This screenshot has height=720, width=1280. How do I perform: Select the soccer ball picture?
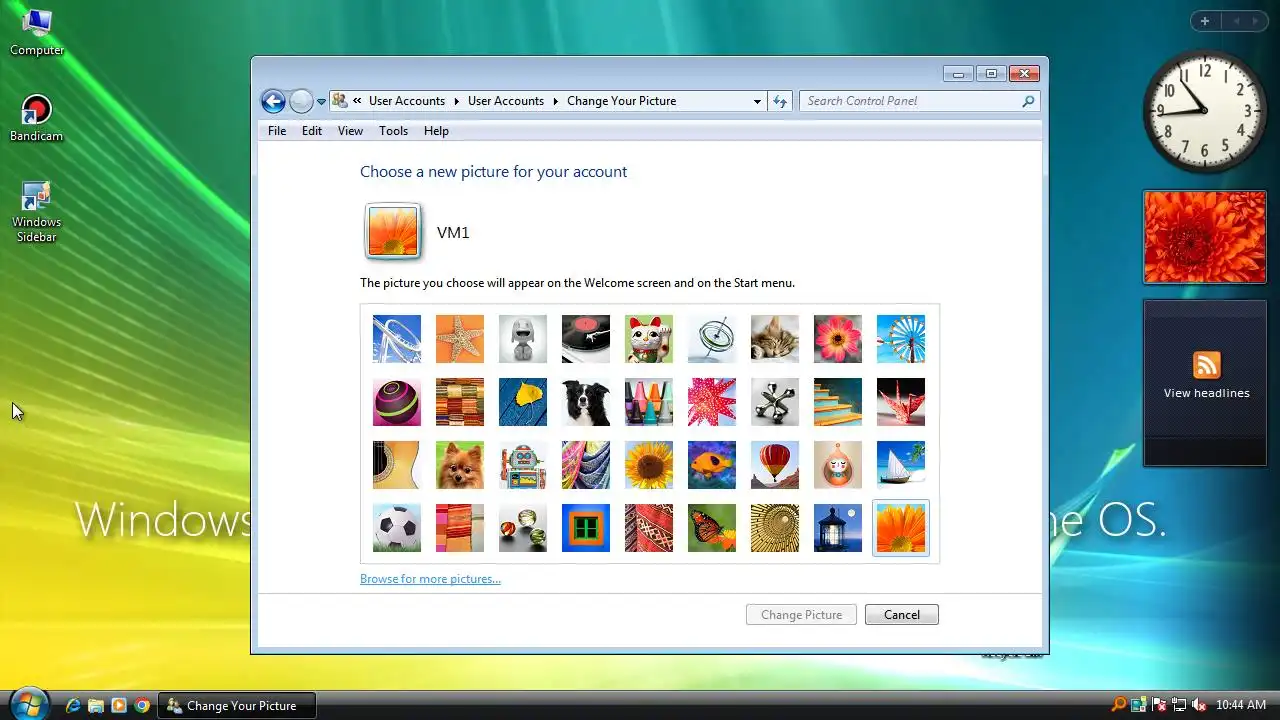[x=397, y=528]
